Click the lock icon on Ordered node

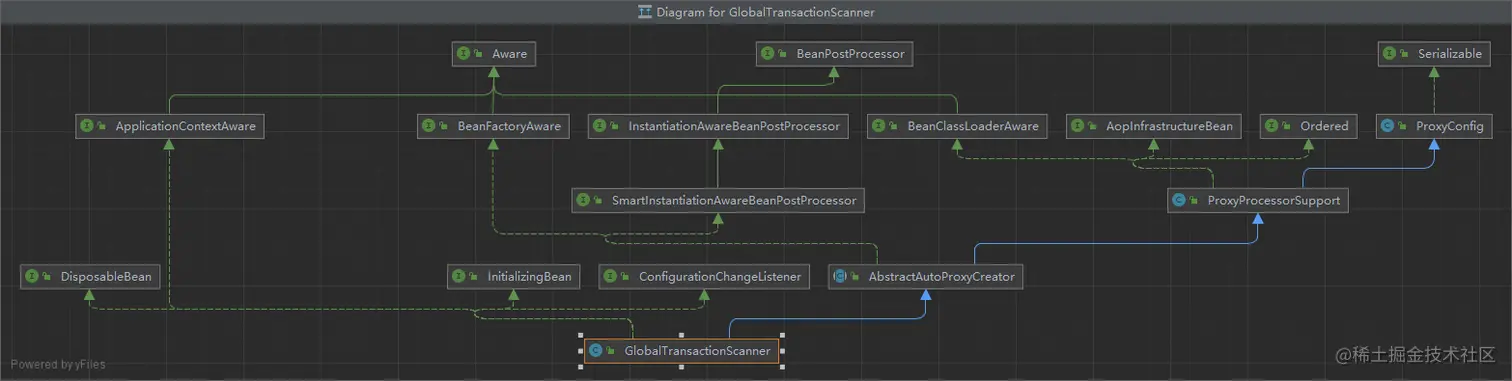[x=1287, y=126]
